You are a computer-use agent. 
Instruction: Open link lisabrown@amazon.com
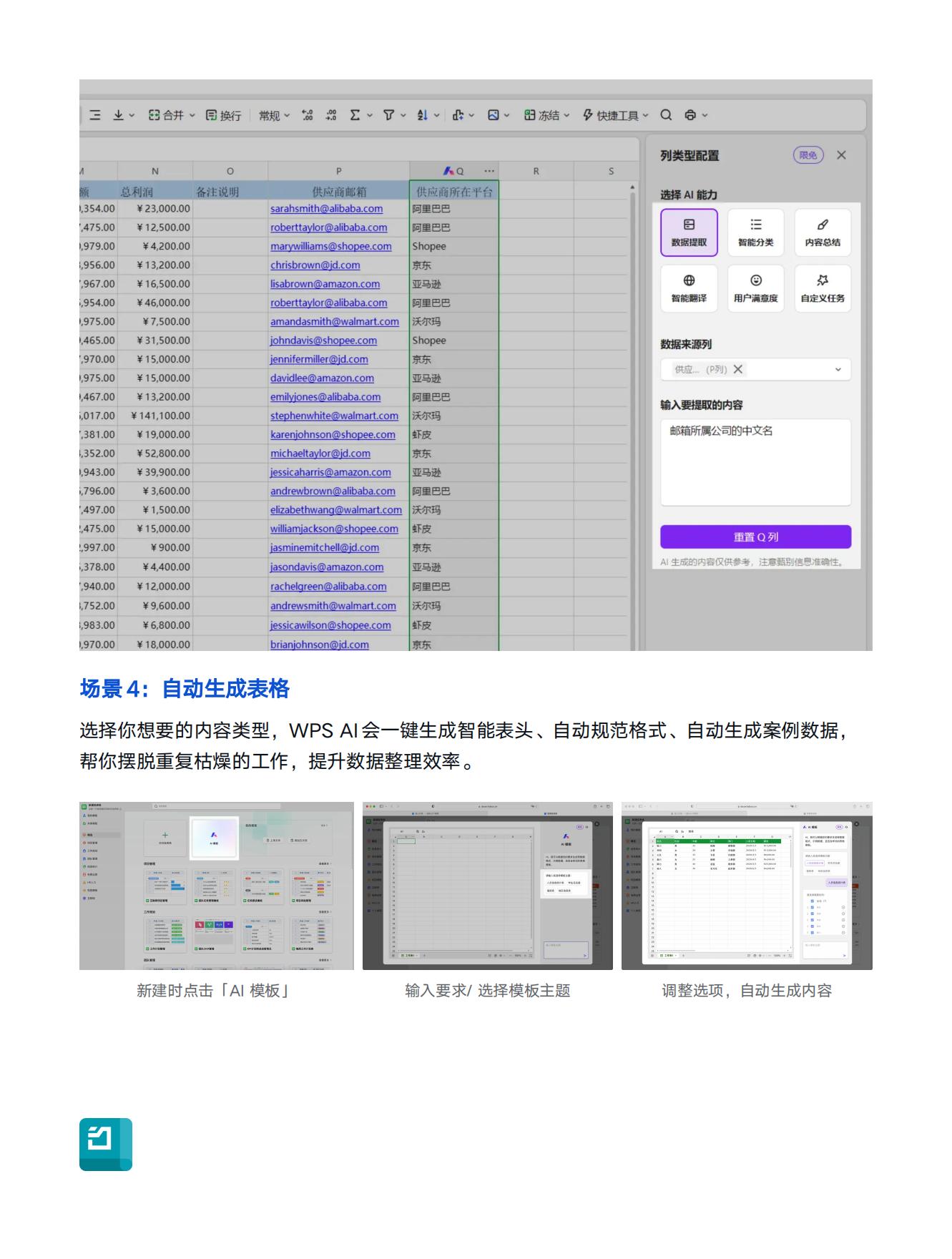point(325,284)
